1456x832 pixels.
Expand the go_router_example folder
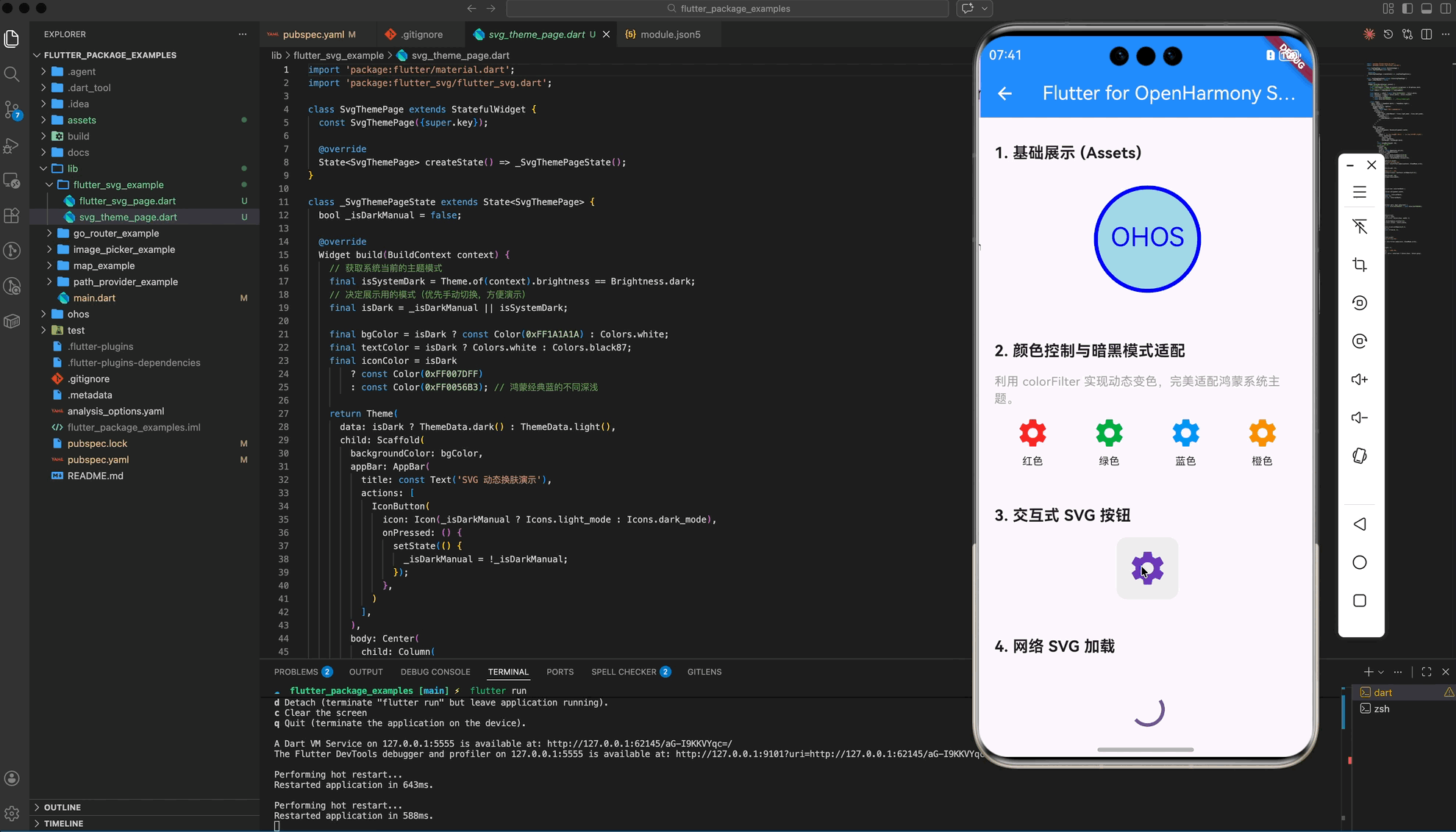pos(116,233)
